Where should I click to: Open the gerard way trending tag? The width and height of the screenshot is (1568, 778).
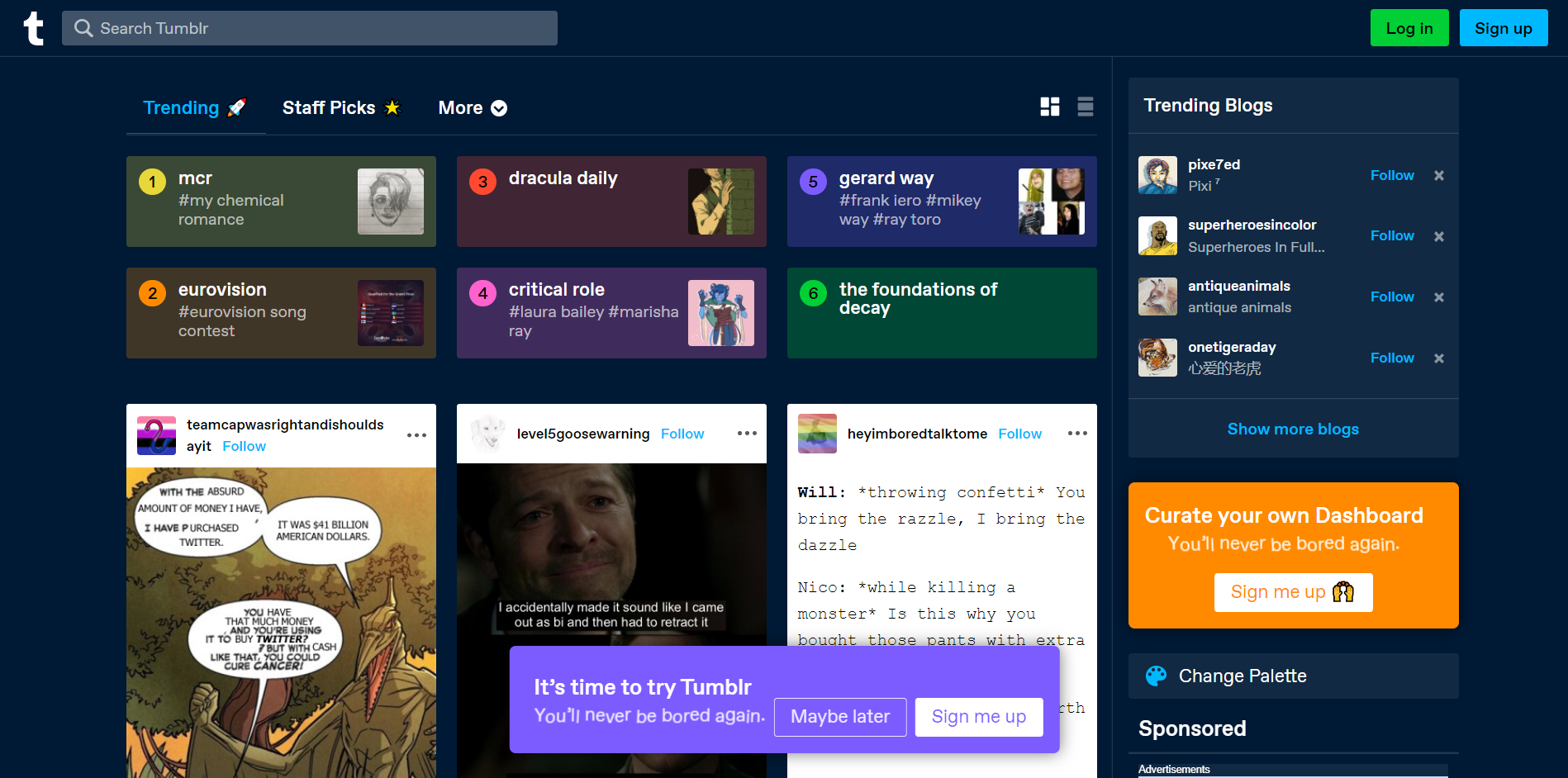pos(942,202)
